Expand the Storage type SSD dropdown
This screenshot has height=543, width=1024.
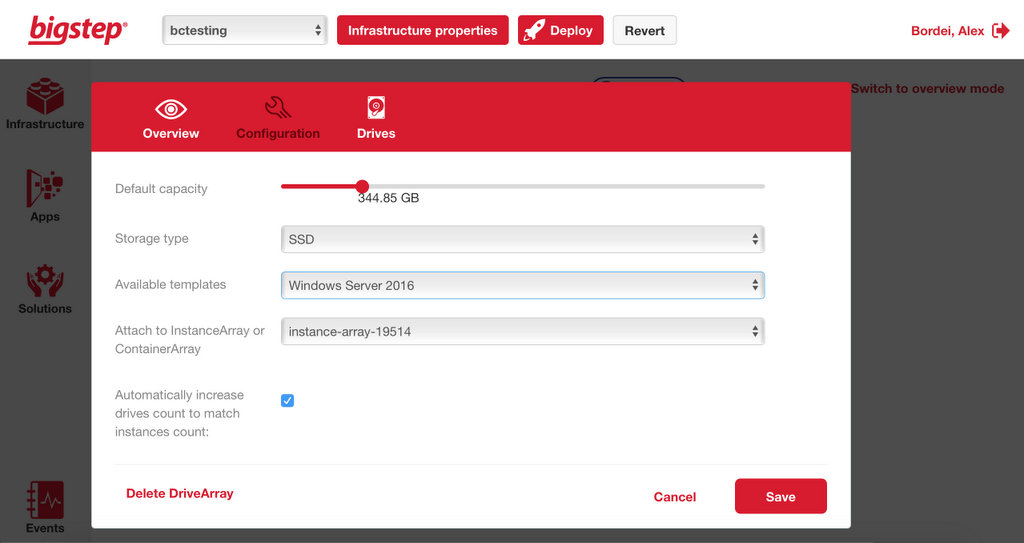coord(522,240)
